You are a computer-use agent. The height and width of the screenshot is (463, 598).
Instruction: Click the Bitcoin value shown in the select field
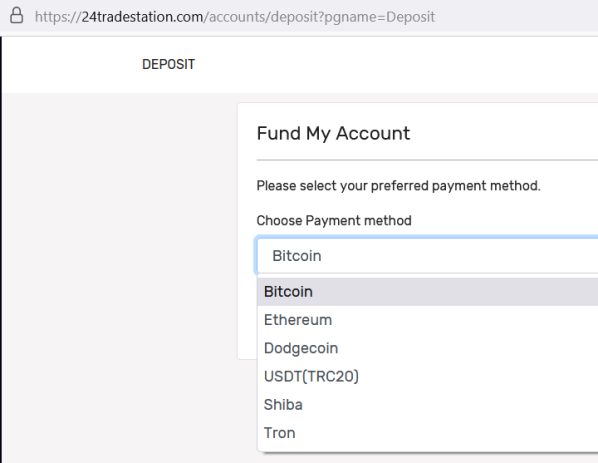pyautogui.click(x=296, y=256)
